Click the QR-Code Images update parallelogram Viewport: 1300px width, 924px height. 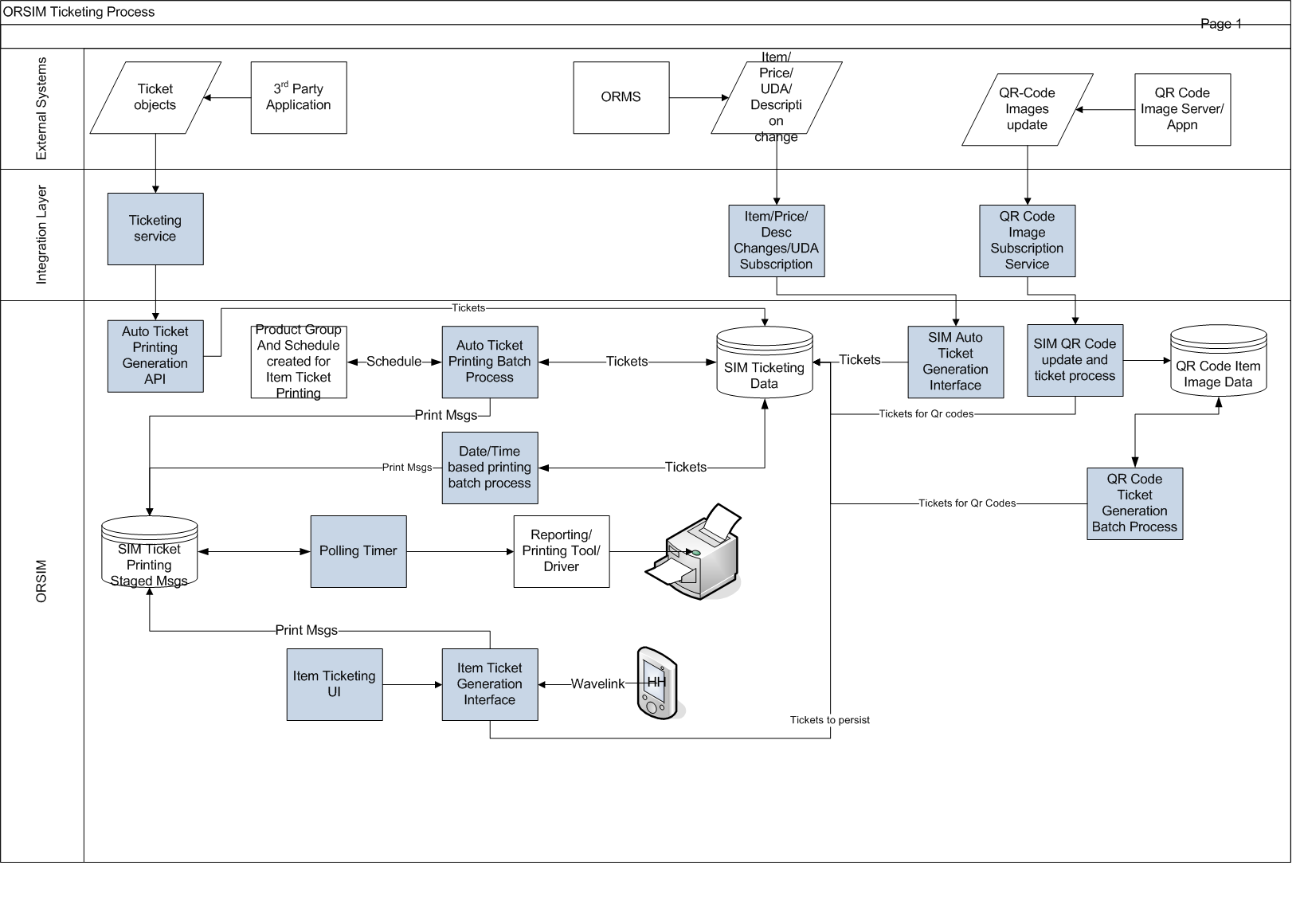(x=1027, y=109)
